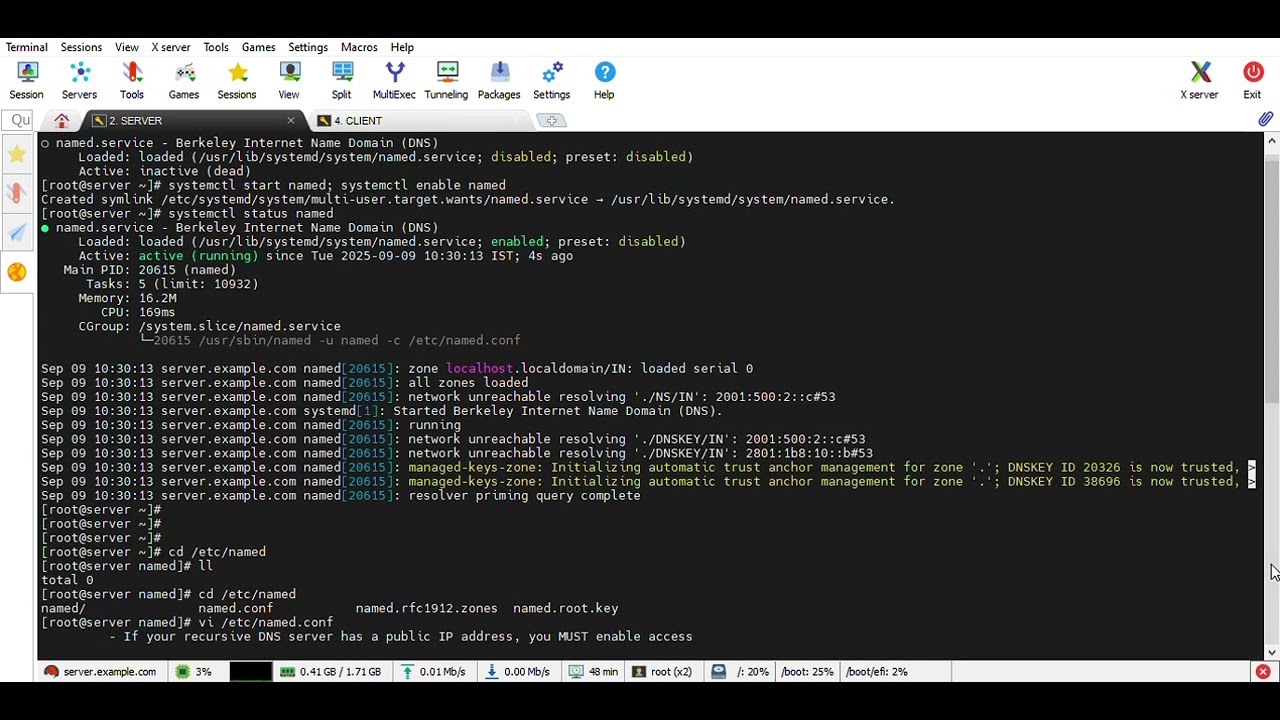Click the upload speed 0.01 Mb/s indicator
1280x720 pixels.
tap(433, 672)
